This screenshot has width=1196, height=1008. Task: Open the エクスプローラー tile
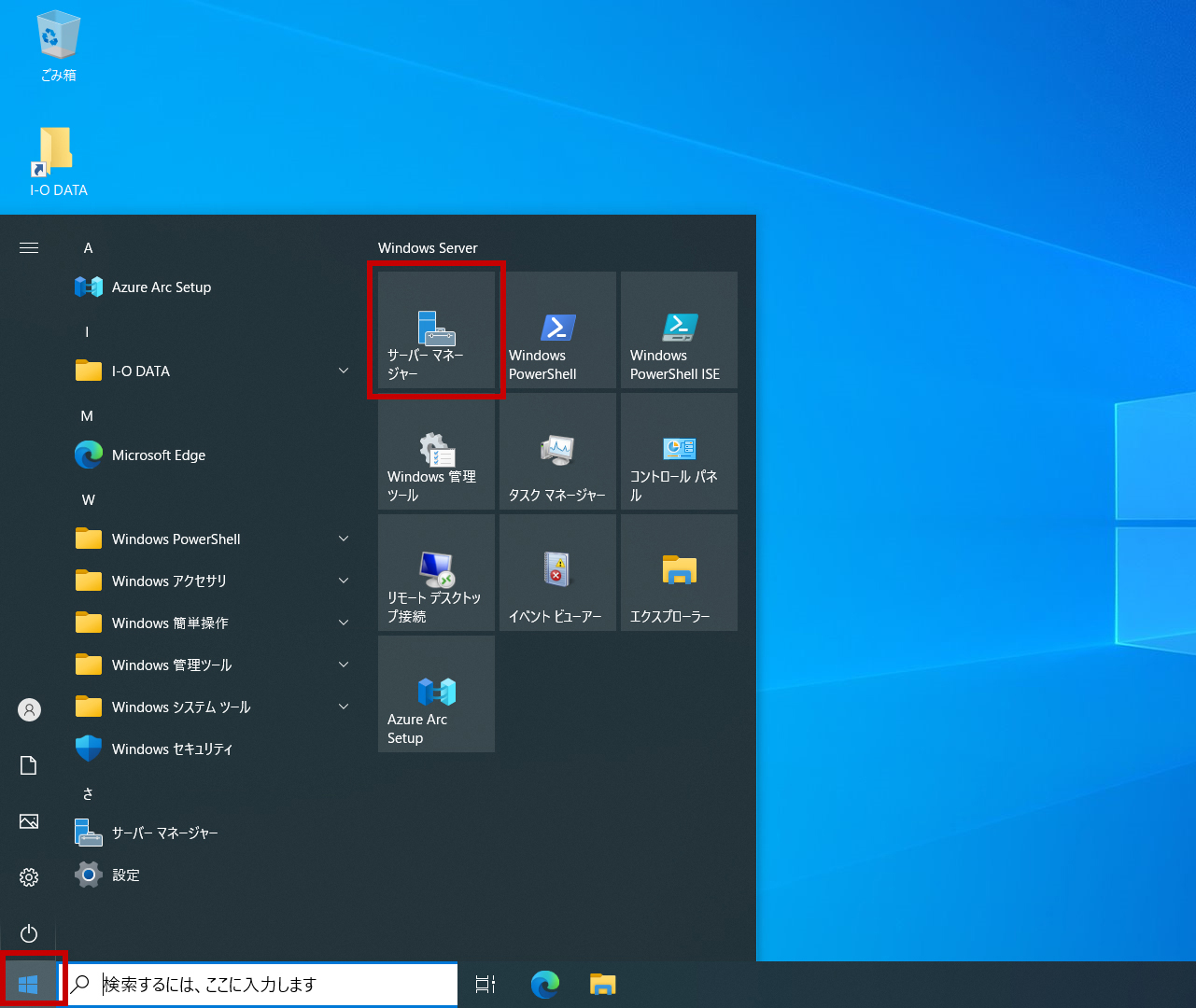tap(679, 572)
